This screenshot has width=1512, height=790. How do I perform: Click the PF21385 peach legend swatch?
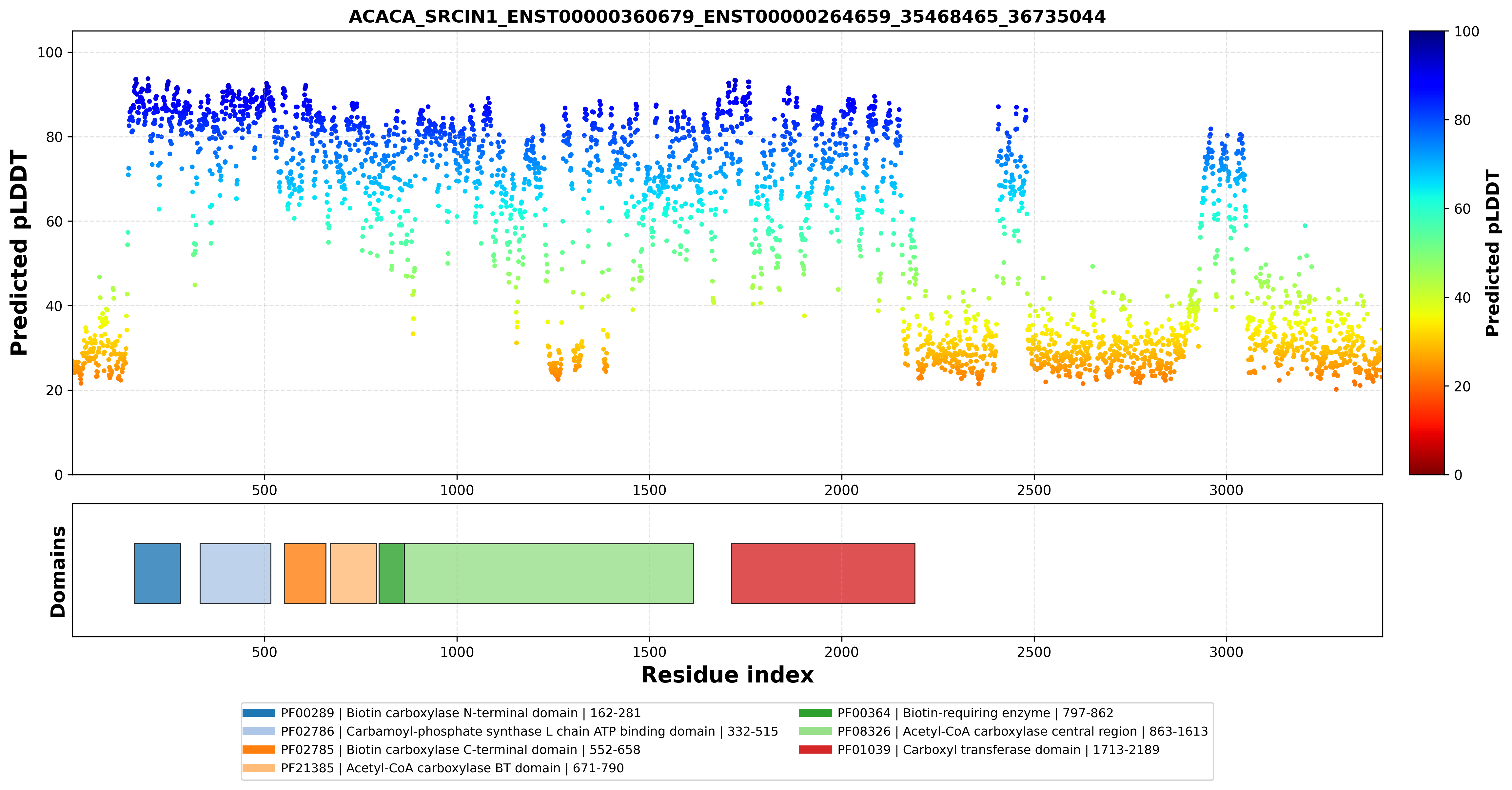point(259,768)
